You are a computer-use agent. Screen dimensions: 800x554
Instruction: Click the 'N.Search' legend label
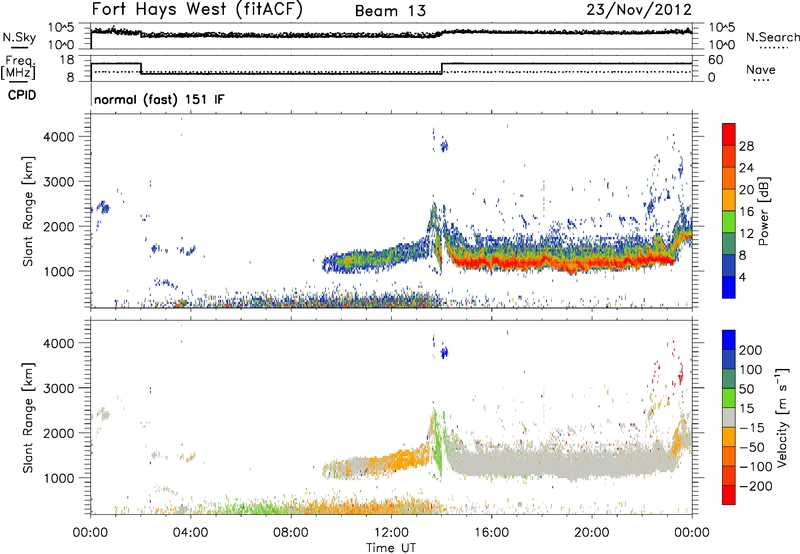point(773,37)
